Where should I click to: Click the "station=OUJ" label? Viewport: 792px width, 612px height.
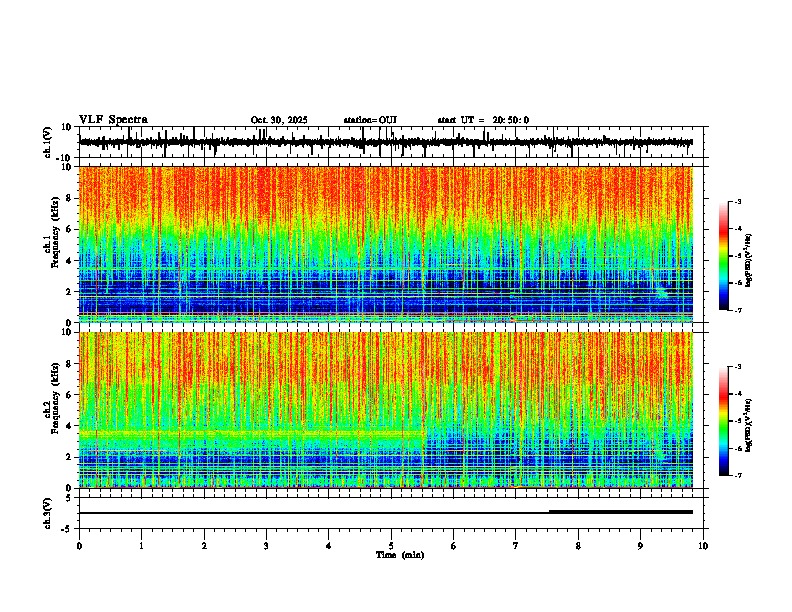point(370,120)
